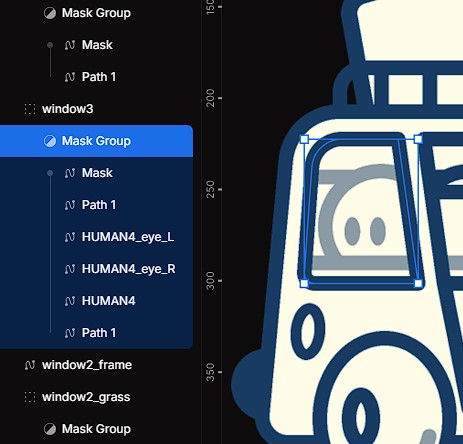Click the dashed group icon beside window2_grass

30,397
